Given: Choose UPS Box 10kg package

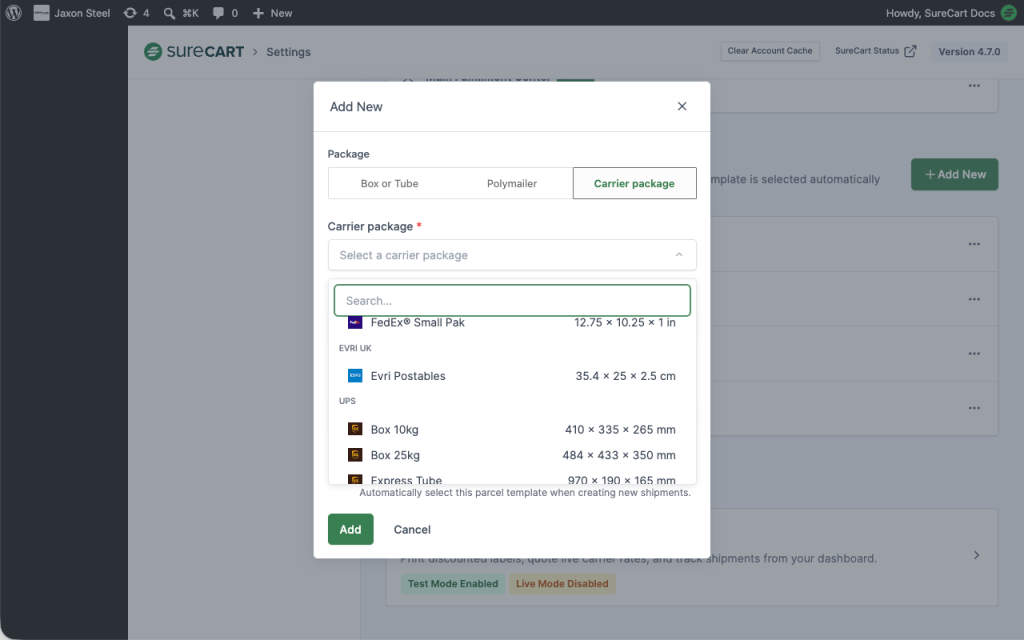Looking at the screenshot, I should click(512, 430).
